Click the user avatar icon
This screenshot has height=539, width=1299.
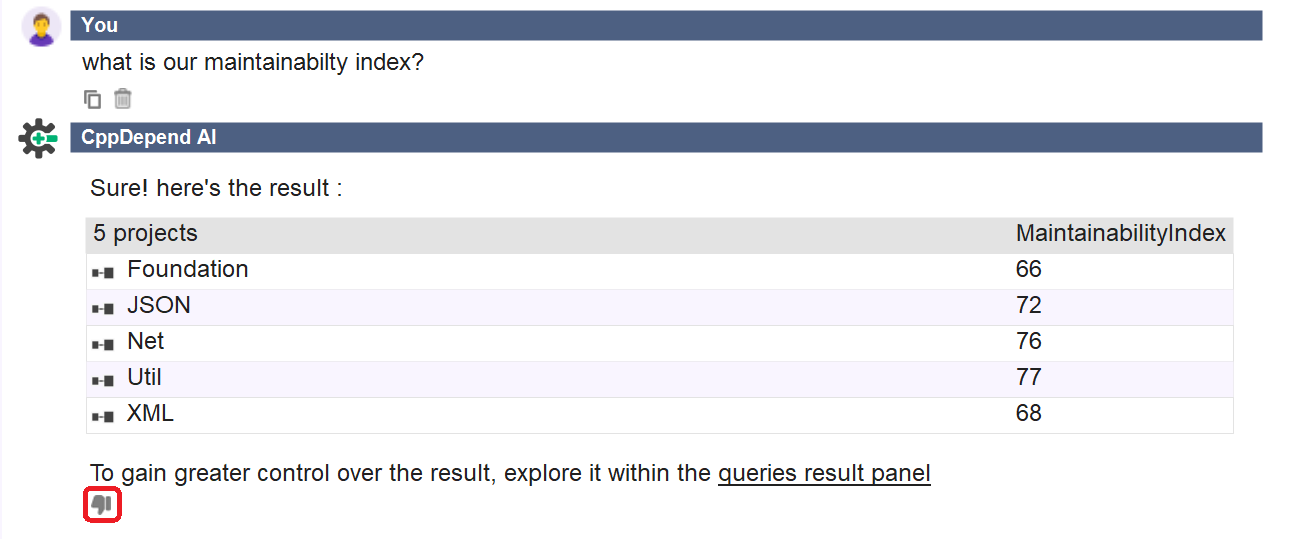click(41, 27)
